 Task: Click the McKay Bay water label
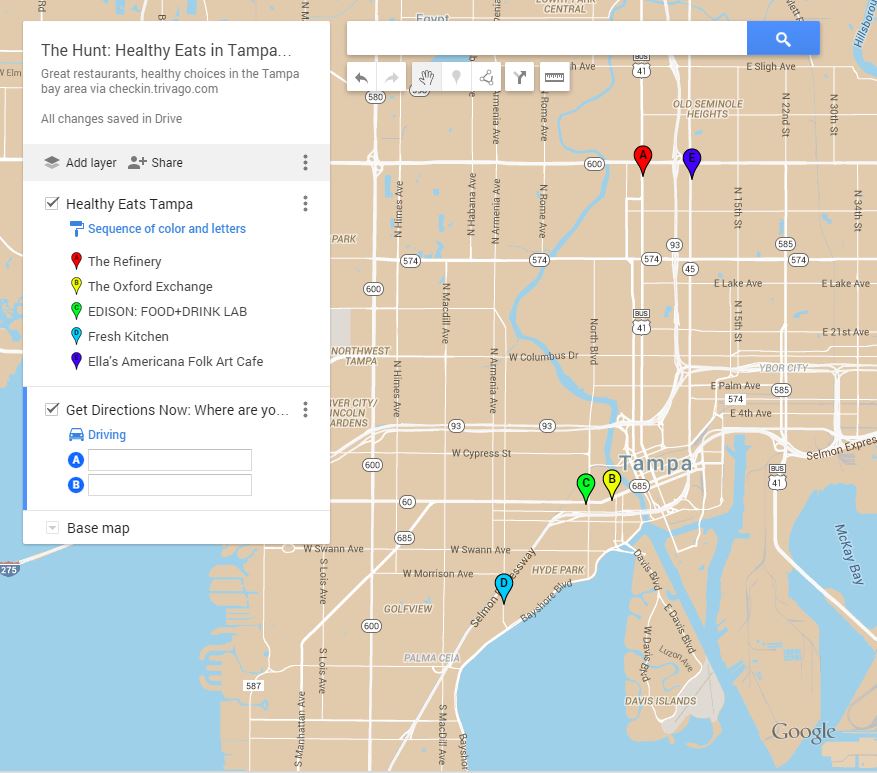click(850, 554)
